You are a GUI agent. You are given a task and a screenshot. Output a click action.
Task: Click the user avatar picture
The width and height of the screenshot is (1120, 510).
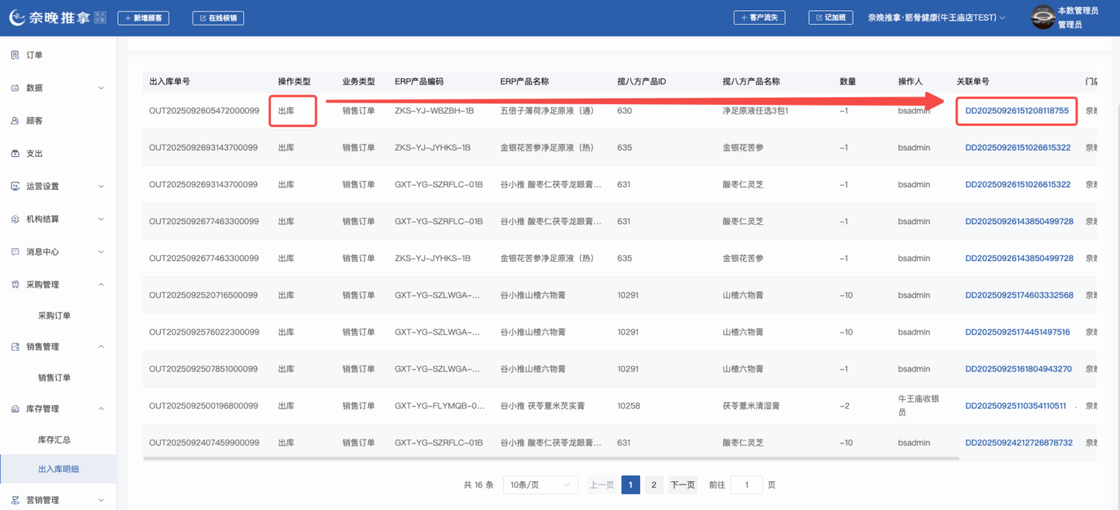point(1043,18)
